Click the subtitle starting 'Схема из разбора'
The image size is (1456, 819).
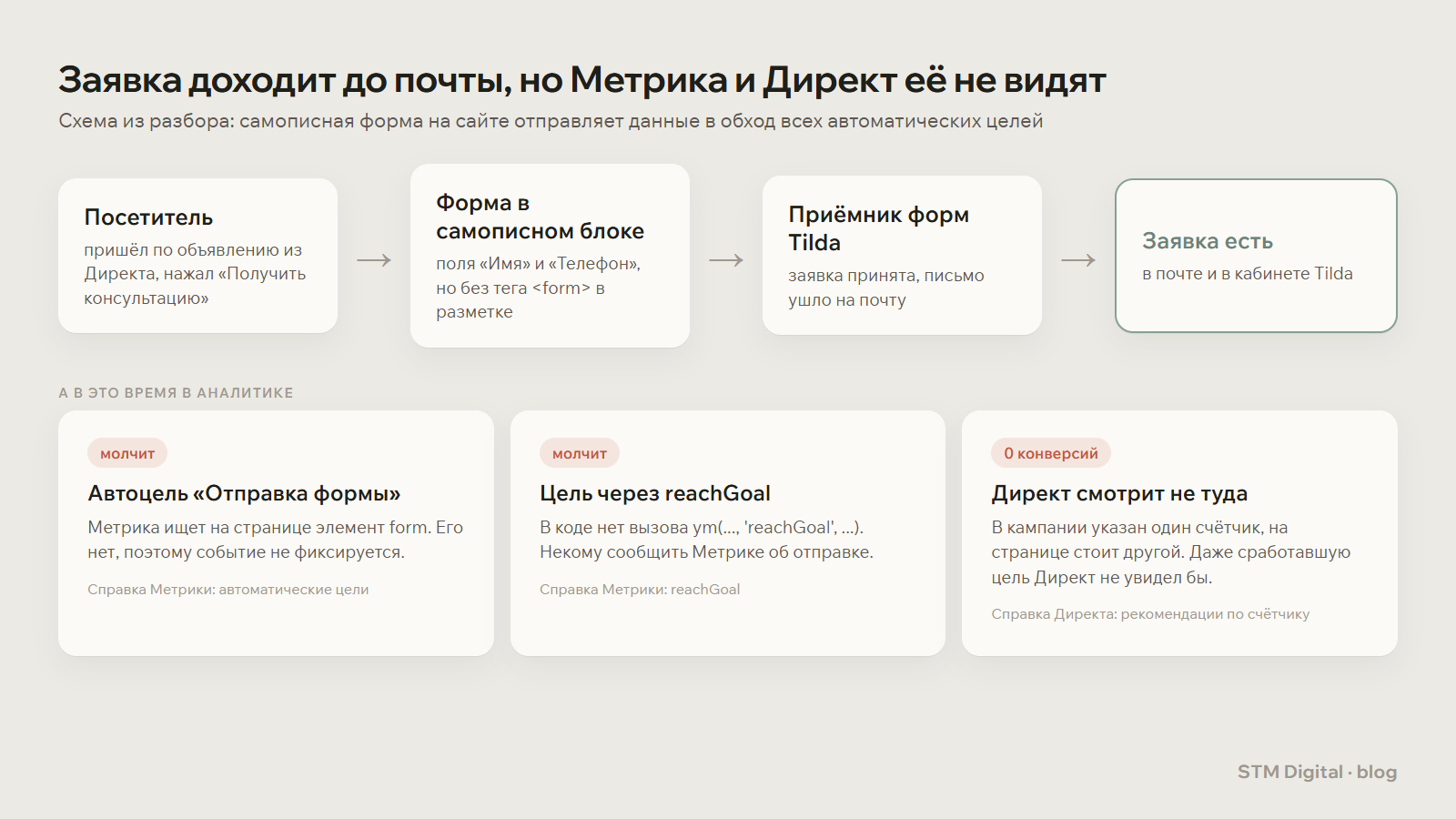551,121
